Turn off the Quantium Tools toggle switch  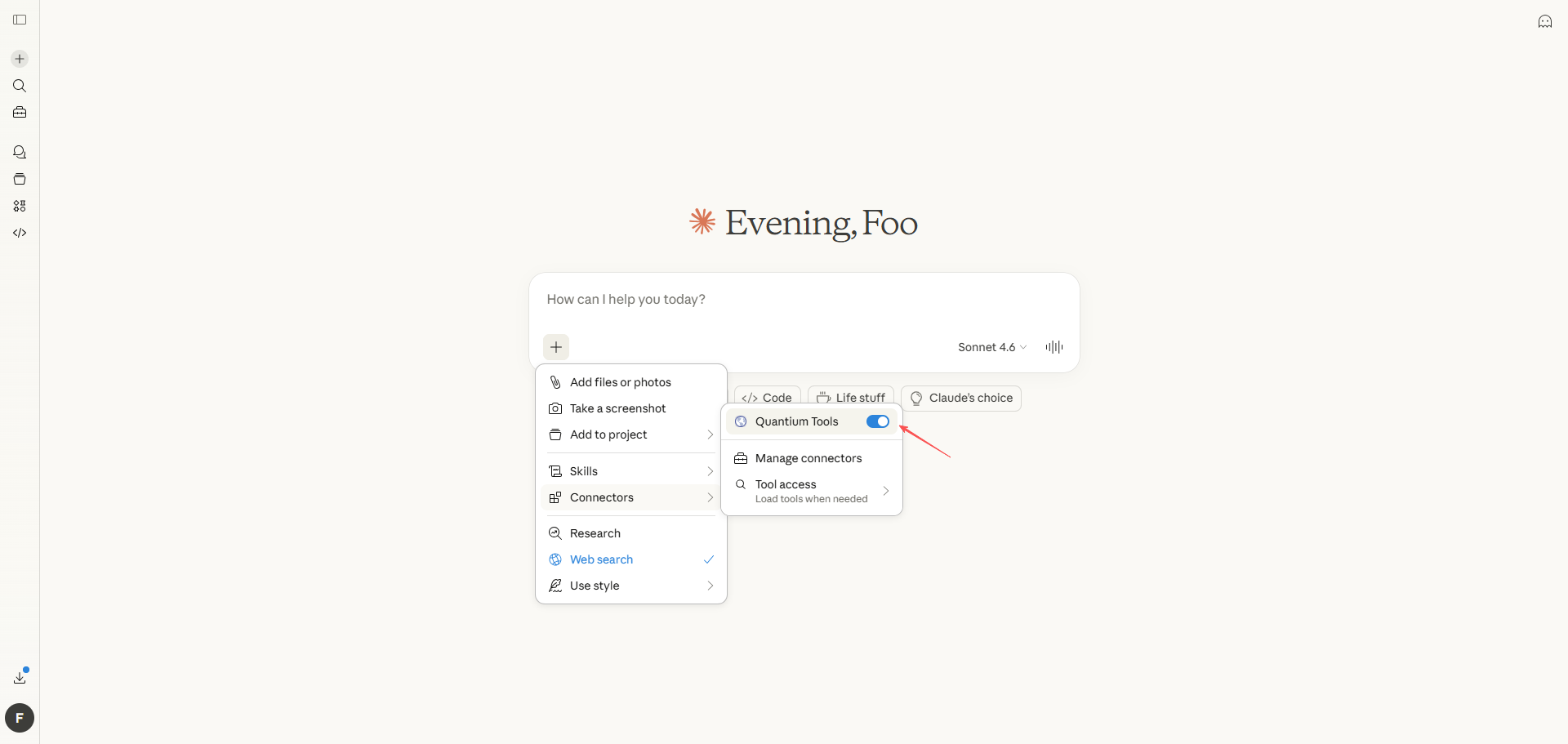(x=878, y=421)
